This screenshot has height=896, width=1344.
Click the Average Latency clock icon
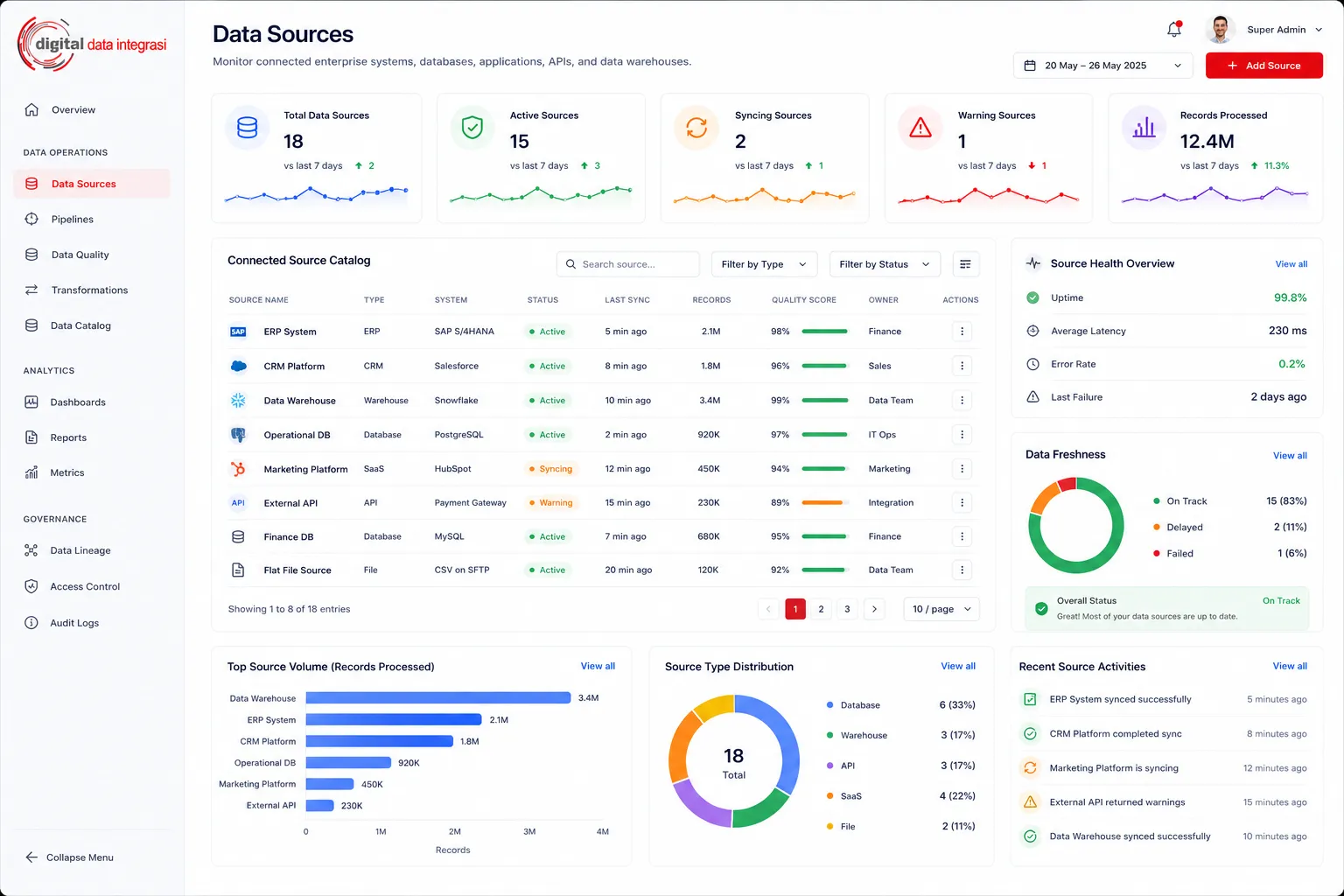1032,331
